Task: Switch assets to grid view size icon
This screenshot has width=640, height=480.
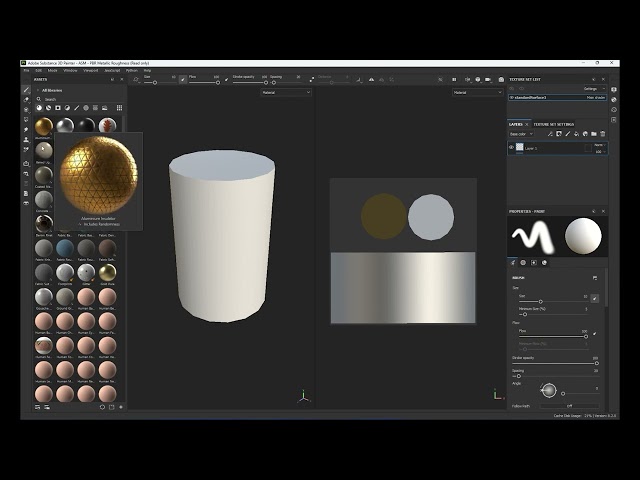Action: pos(120,108)
